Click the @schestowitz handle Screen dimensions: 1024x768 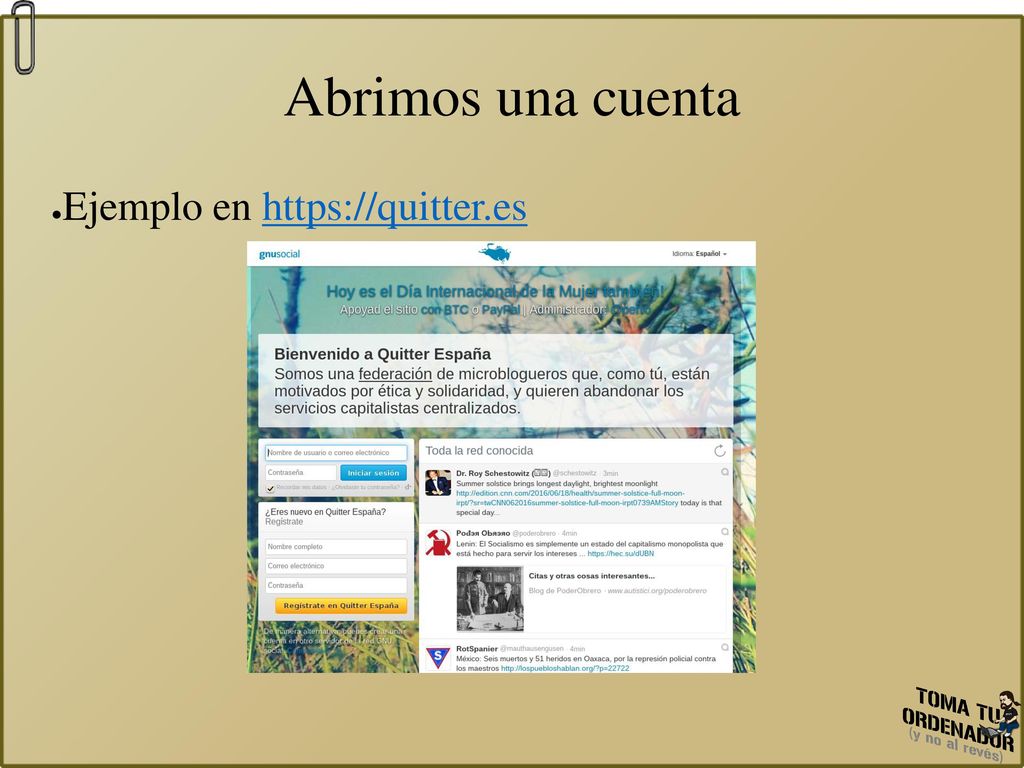coord(575,473)
